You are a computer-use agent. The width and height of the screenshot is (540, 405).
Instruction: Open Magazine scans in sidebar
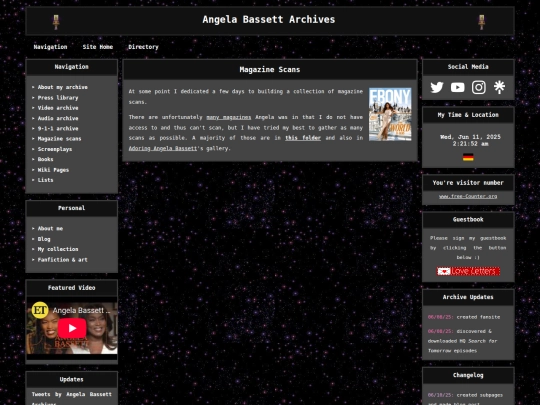[59, 139]
